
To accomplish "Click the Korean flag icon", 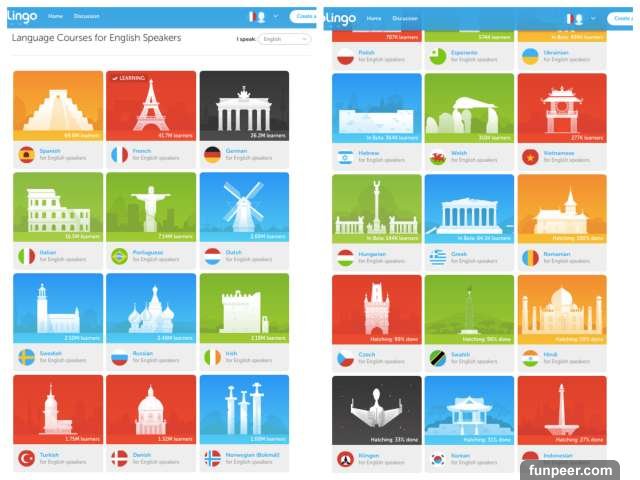I will click(438, 460).
